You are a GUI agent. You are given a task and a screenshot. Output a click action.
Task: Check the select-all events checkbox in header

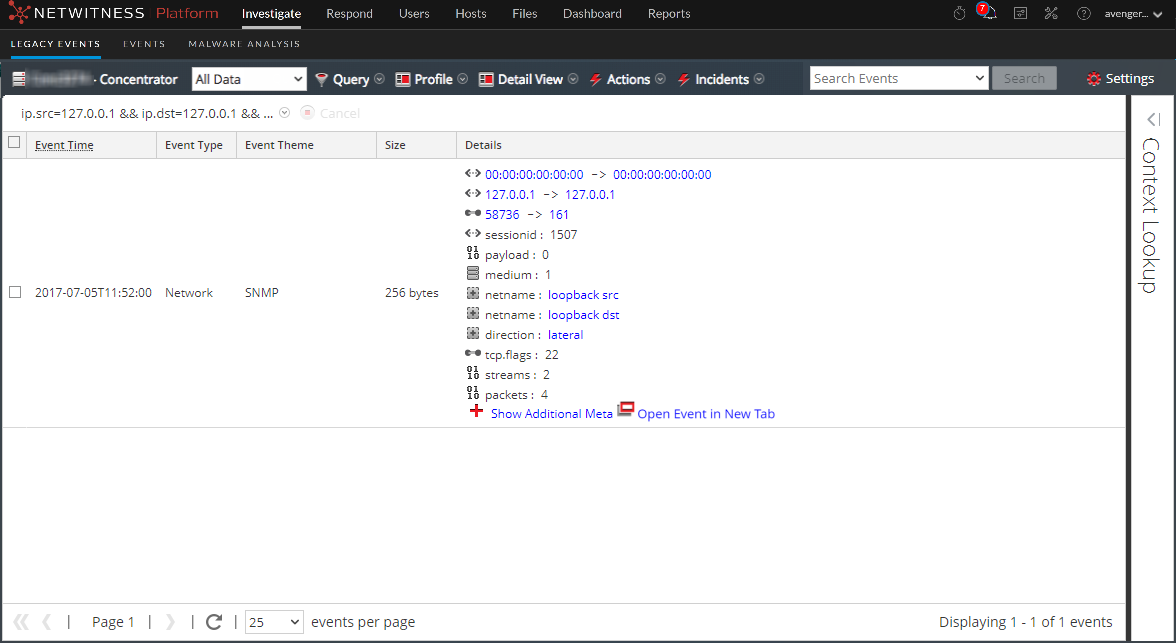[x=14, y=143]
